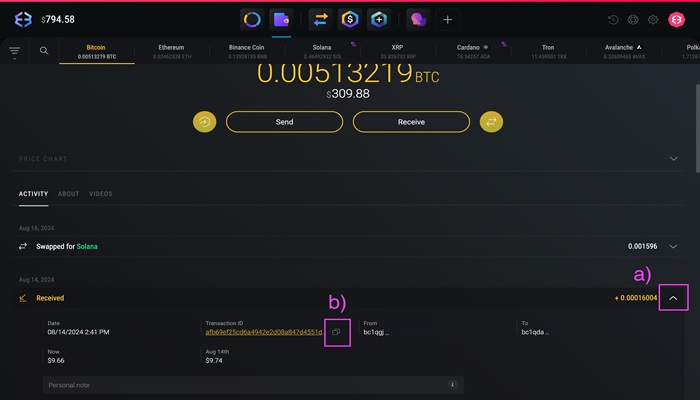Collapse the Received transaction details
This screenshot has width=700, height=400.
point(673,298)
